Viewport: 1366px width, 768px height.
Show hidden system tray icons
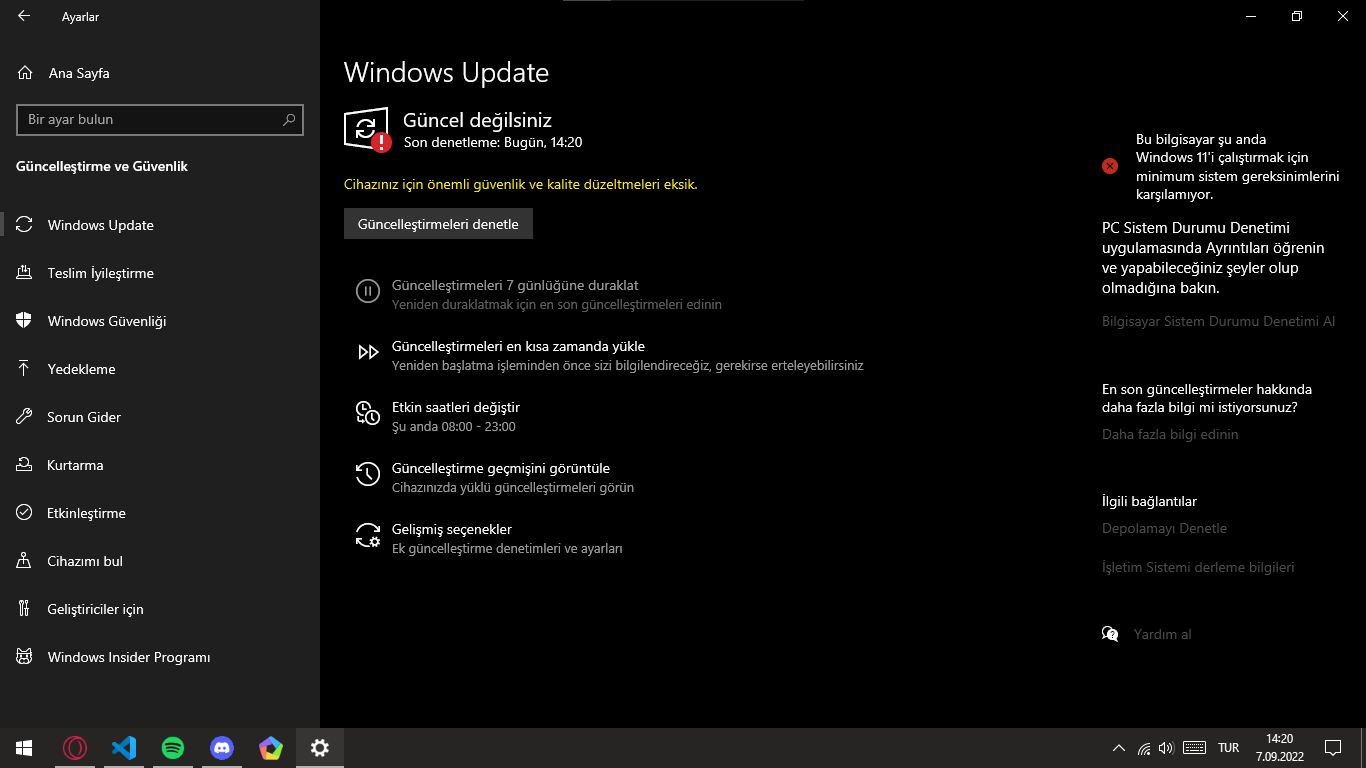[1119, 748]
